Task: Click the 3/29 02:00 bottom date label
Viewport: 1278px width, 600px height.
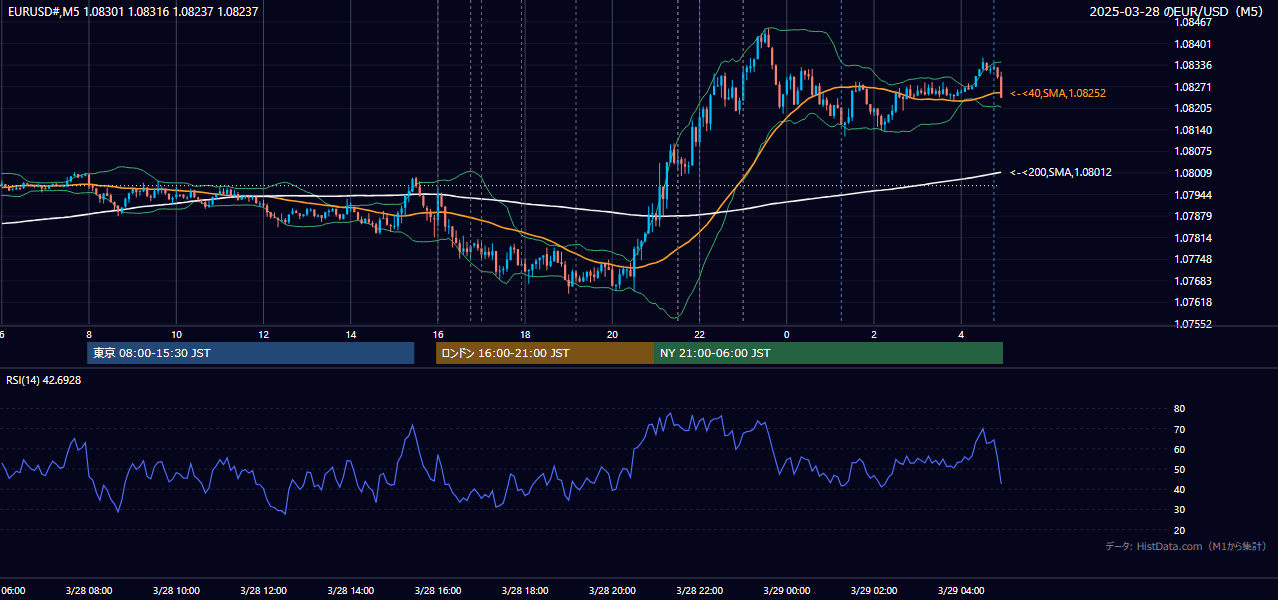Action: point(874,590)
